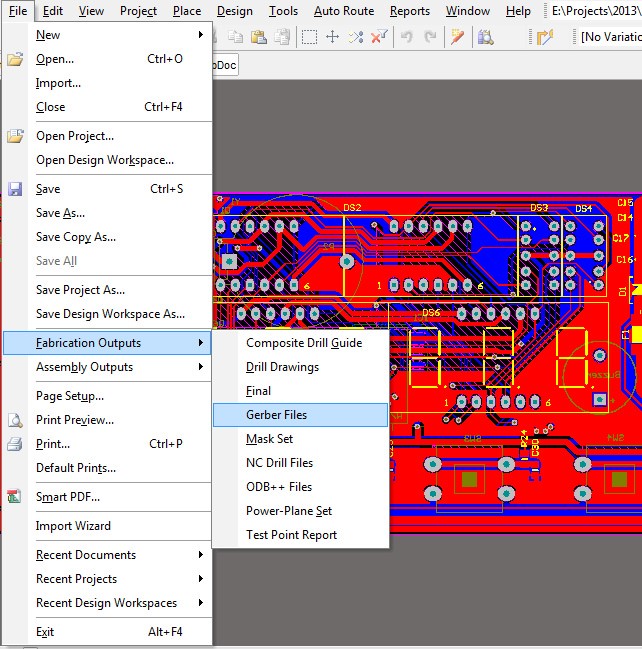Click the paste icon in toolbar
Viewport: 642px width, 649px height.
click(259, 37)
